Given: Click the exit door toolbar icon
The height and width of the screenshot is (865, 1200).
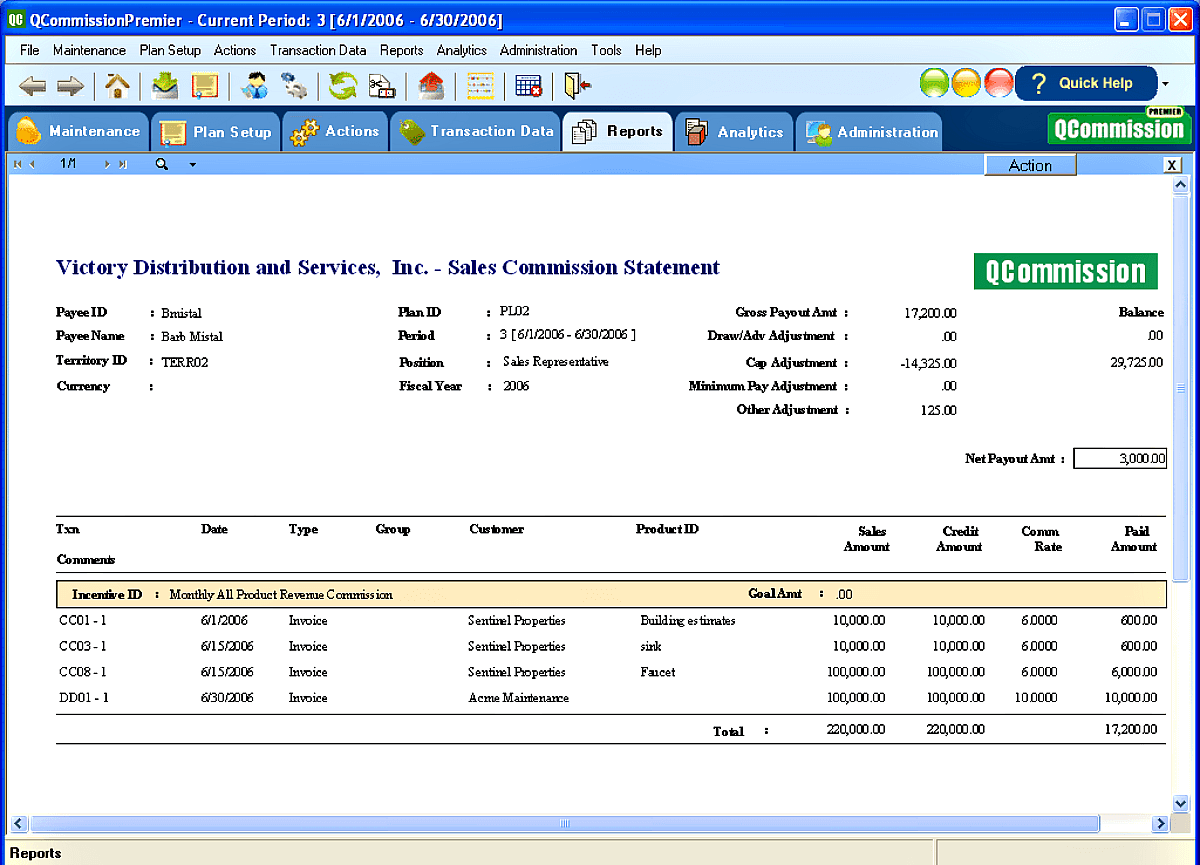Looking at the screenshot, I should (577, 86).
